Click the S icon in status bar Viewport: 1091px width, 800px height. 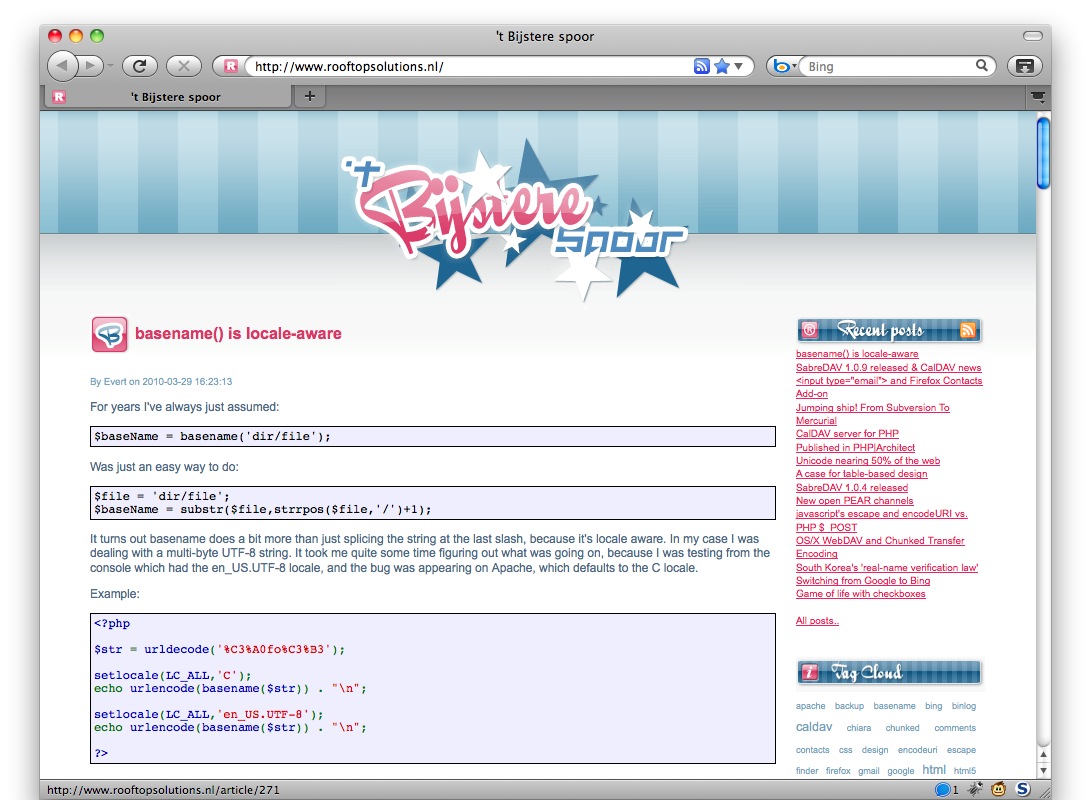[x=1022, y=789]
